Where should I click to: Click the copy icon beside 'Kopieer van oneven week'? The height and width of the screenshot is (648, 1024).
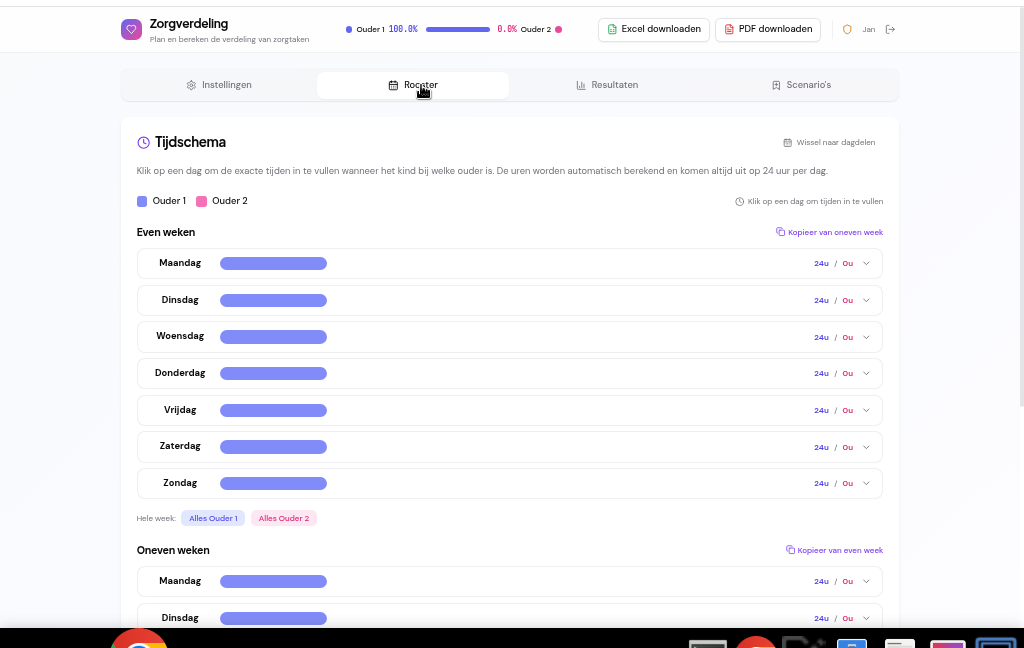point(781,232)
